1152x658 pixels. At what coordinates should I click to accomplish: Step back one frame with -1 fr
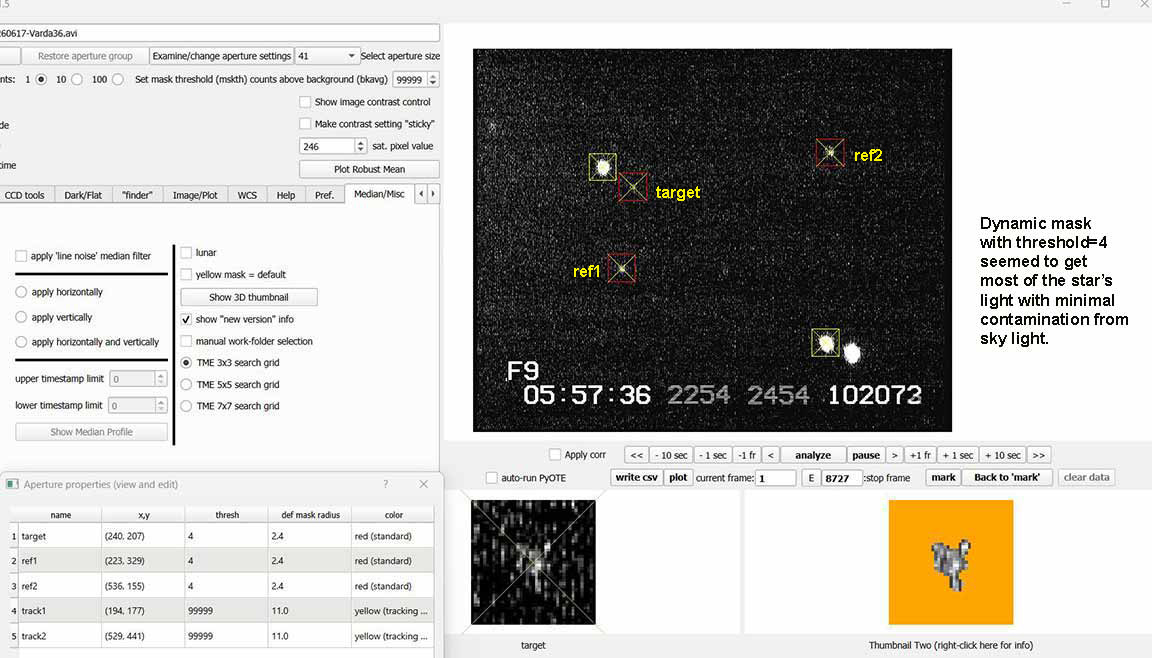[x=746, y=455]
